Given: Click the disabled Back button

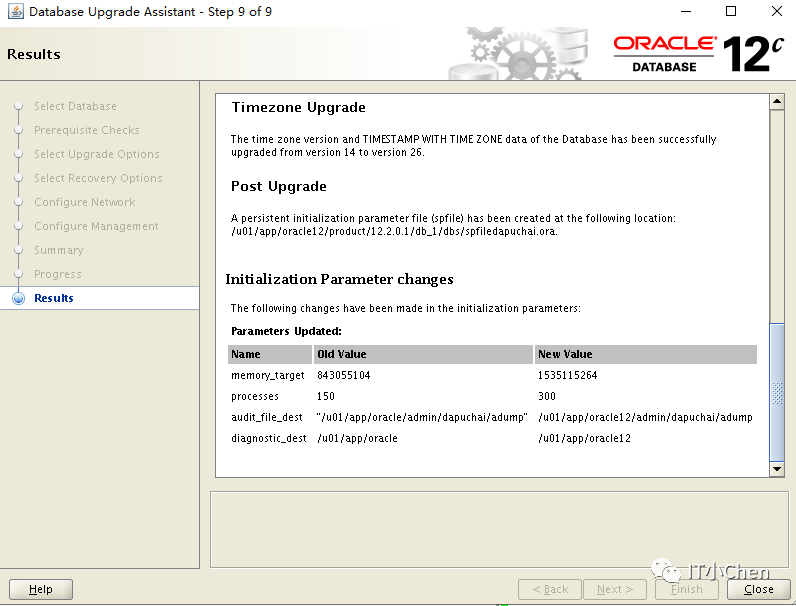Looking at the screenshot, I should pyautogui.click(x=550, y=589).
